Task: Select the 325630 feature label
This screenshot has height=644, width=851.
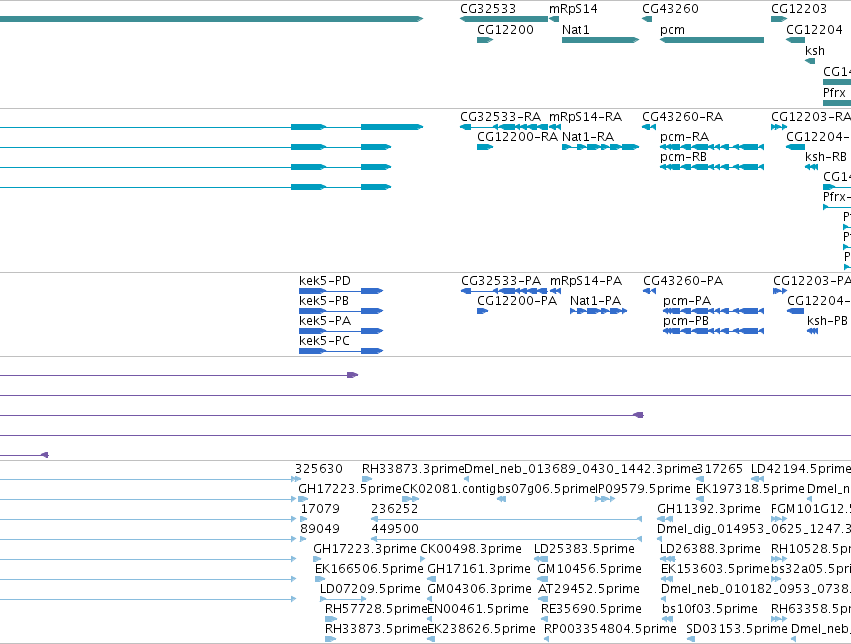Action: [319, 469]
